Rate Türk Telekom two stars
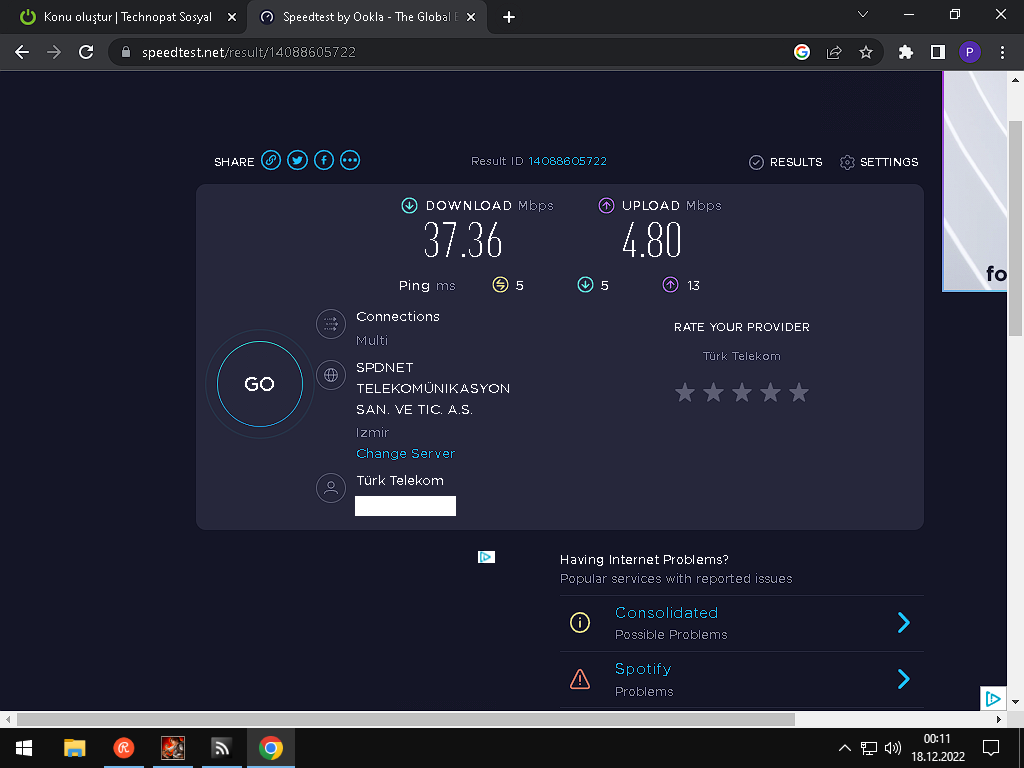 pos(713,392)
